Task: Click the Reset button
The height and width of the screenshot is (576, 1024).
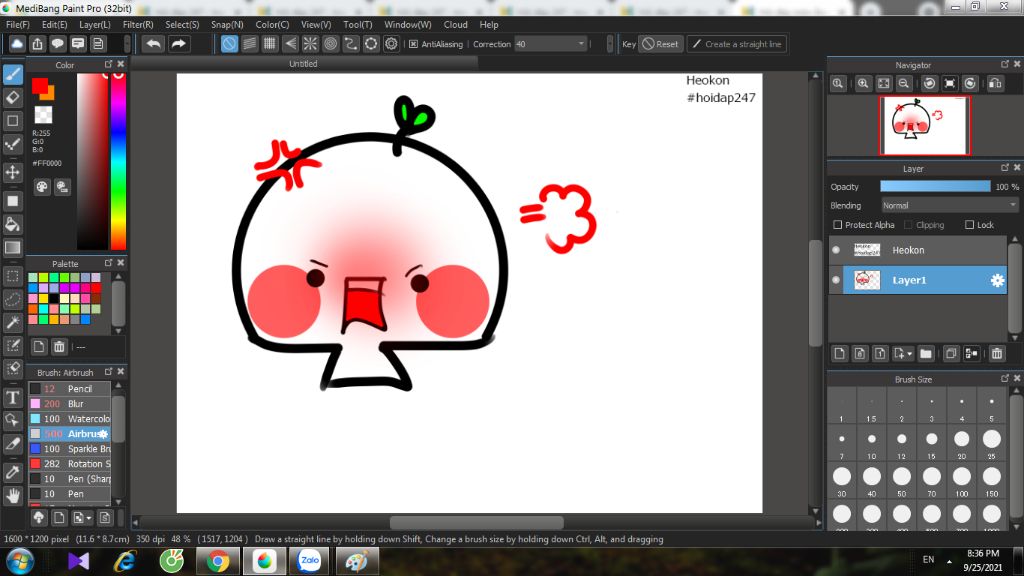Action: [x=660, y=44]
